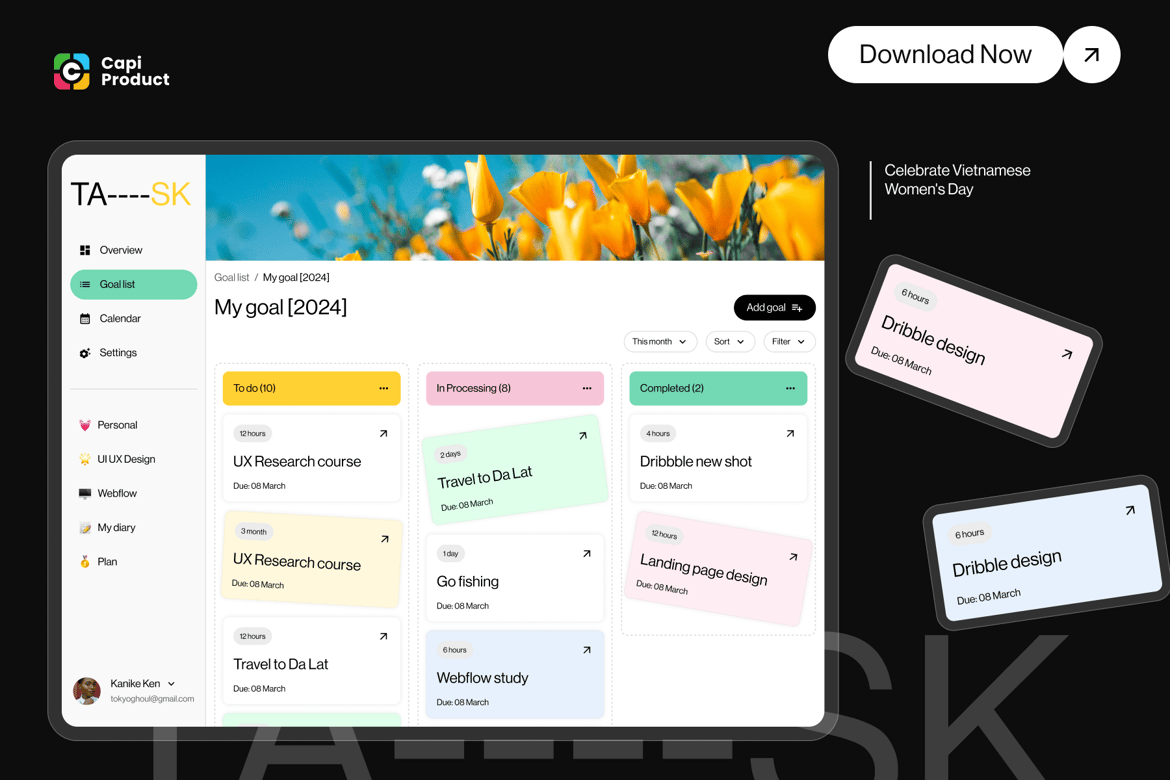Click the 3 month tag on yellow card
Viewport: 1170px width, 780px height.
coord(254,531)
